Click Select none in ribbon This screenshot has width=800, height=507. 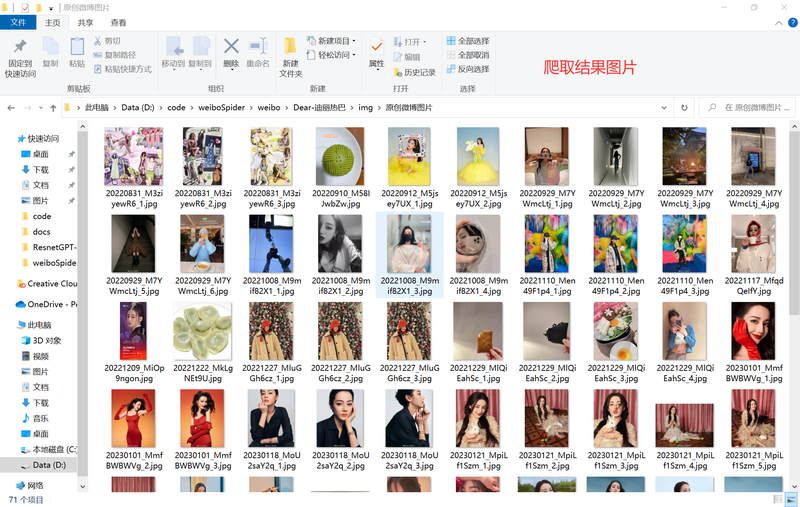tap(468, 55)
